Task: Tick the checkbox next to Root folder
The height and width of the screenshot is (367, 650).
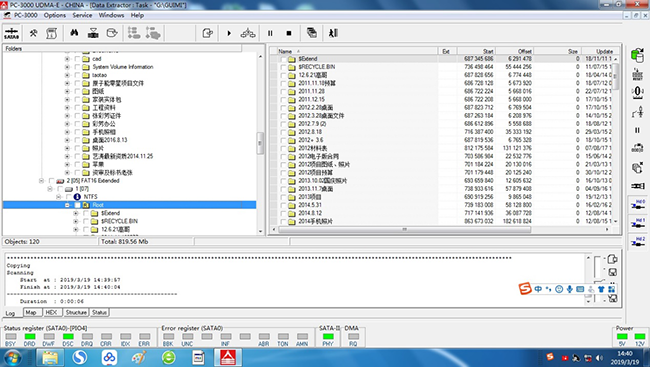Action: click(x=77, y=205)
